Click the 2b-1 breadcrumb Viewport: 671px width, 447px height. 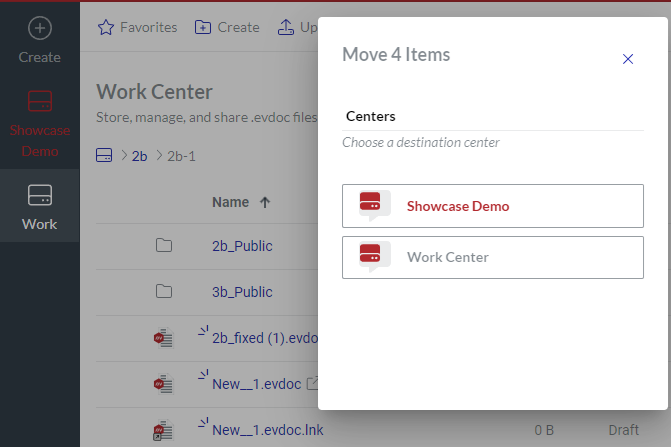[x=181, y=156]
